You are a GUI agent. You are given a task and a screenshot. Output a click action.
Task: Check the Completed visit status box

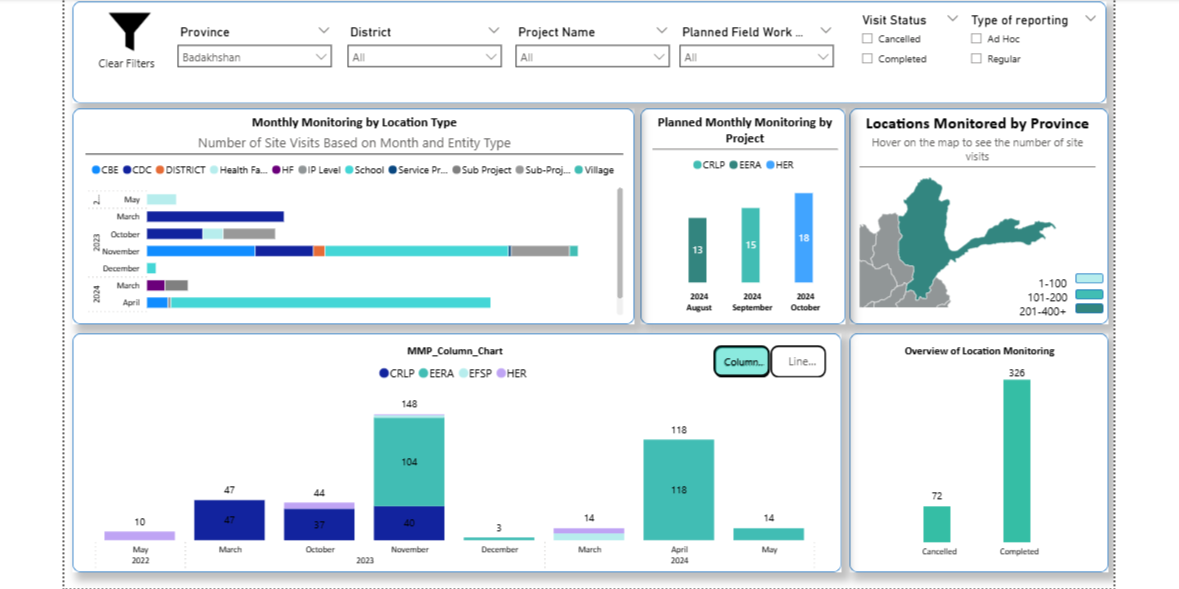(868, 59)
